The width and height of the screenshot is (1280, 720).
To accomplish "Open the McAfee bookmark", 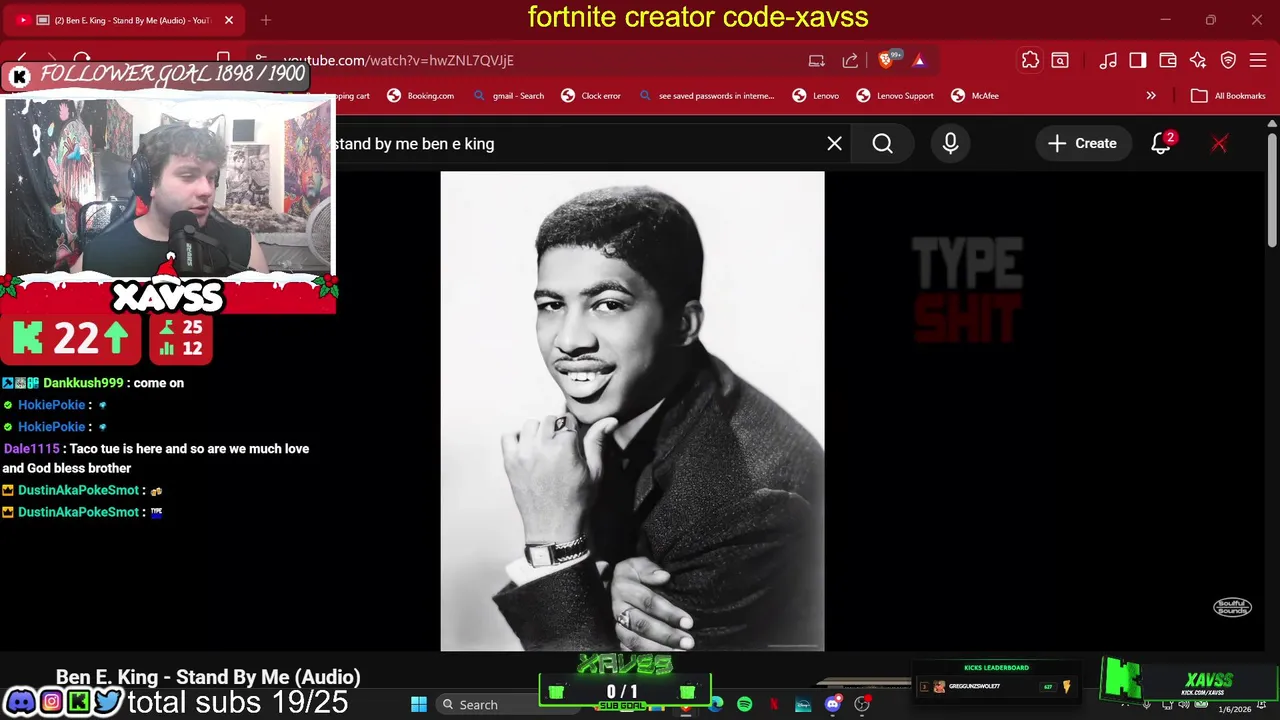I will 975,96.
